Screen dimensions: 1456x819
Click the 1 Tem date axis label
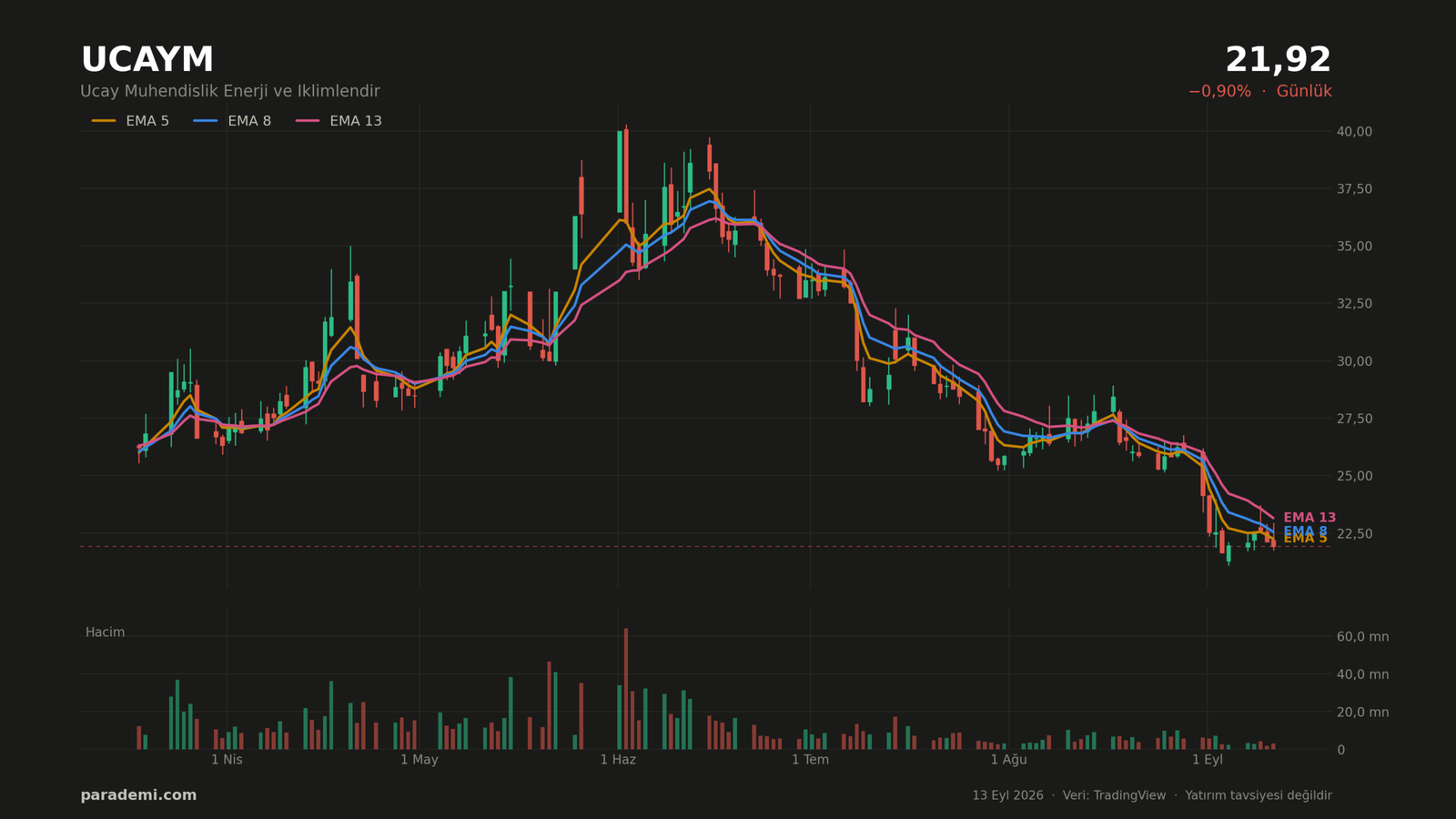click(810, 760)
